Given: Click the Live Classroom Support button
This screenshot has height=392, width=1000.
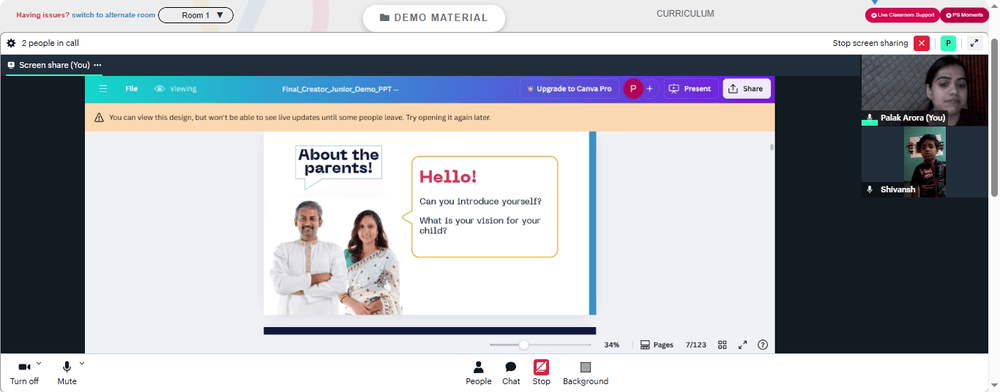Looking at the screenshot, I should [902, 15].
